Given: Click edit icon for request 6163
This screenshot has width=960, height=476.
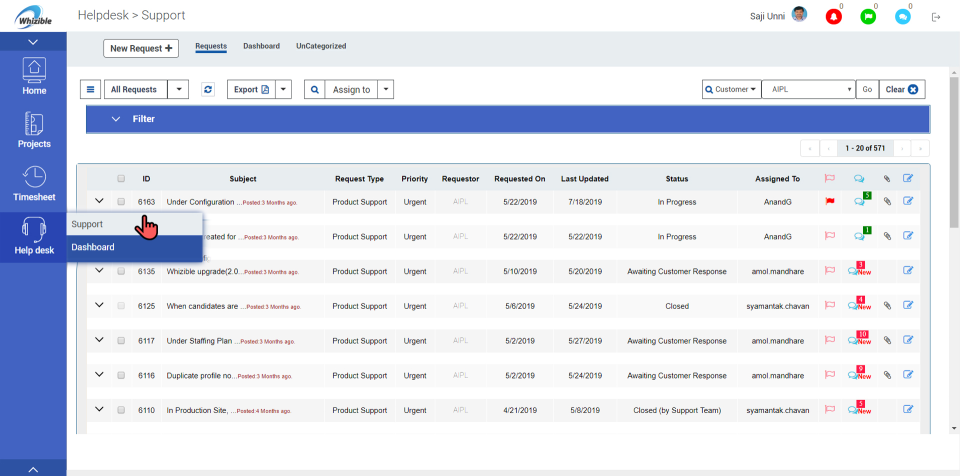Looking at the screenshot, I should point(908,201).
